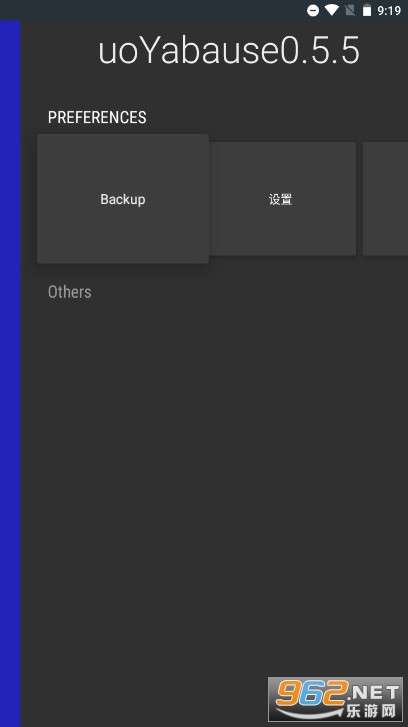Screen dimensions: 408x727
Task: Click the 乐游网 text in watermark
Action: 371,711
